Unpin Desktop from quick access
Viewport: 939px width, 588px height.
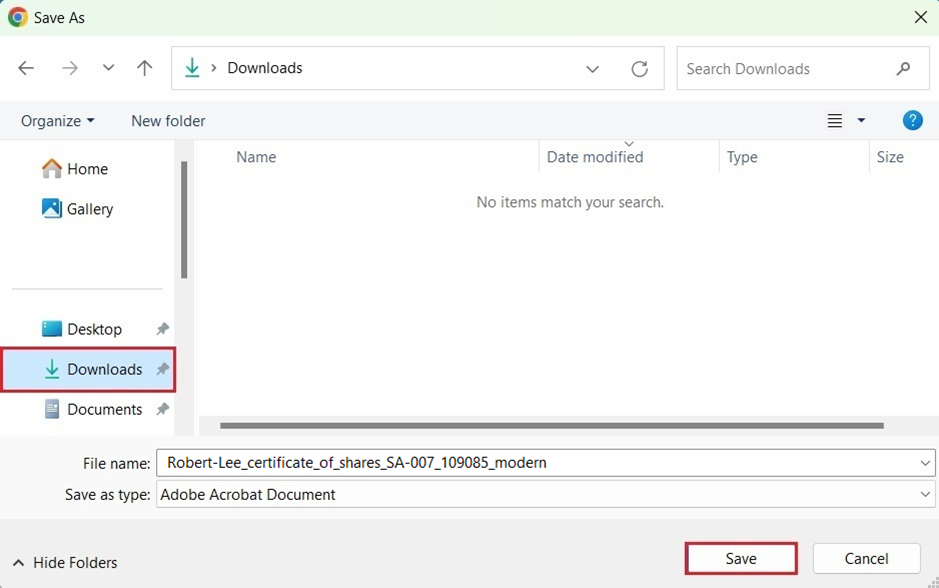(x=162, y=328)
